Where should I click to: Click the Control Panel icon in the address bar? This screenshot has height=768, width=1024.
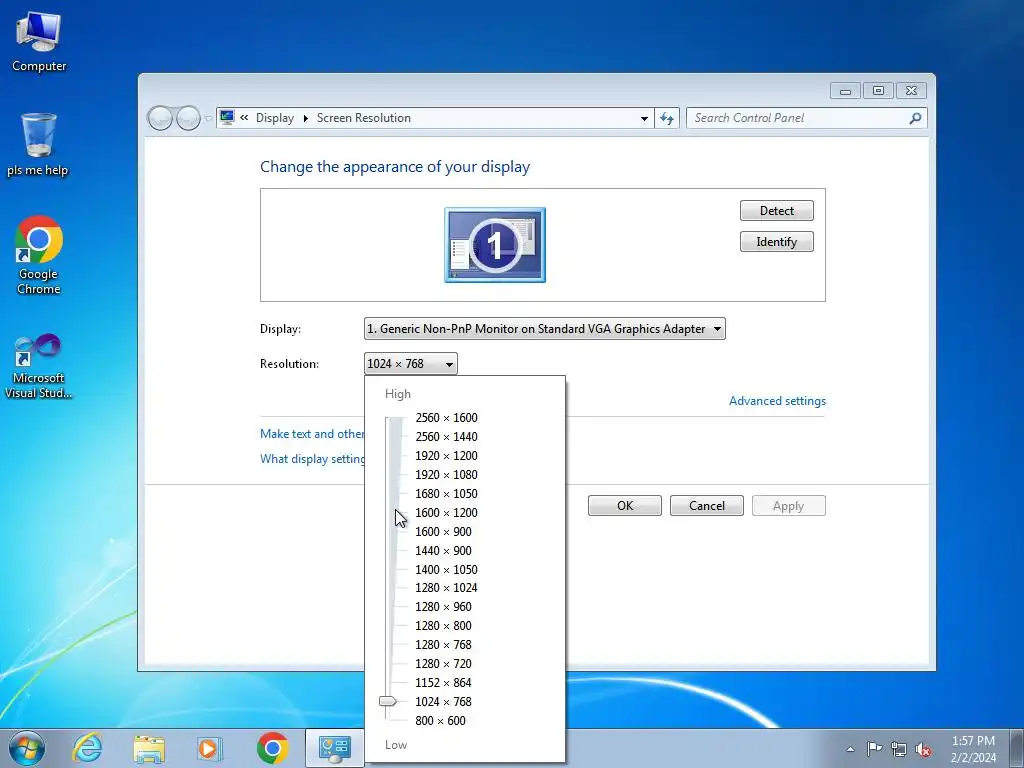227,118
